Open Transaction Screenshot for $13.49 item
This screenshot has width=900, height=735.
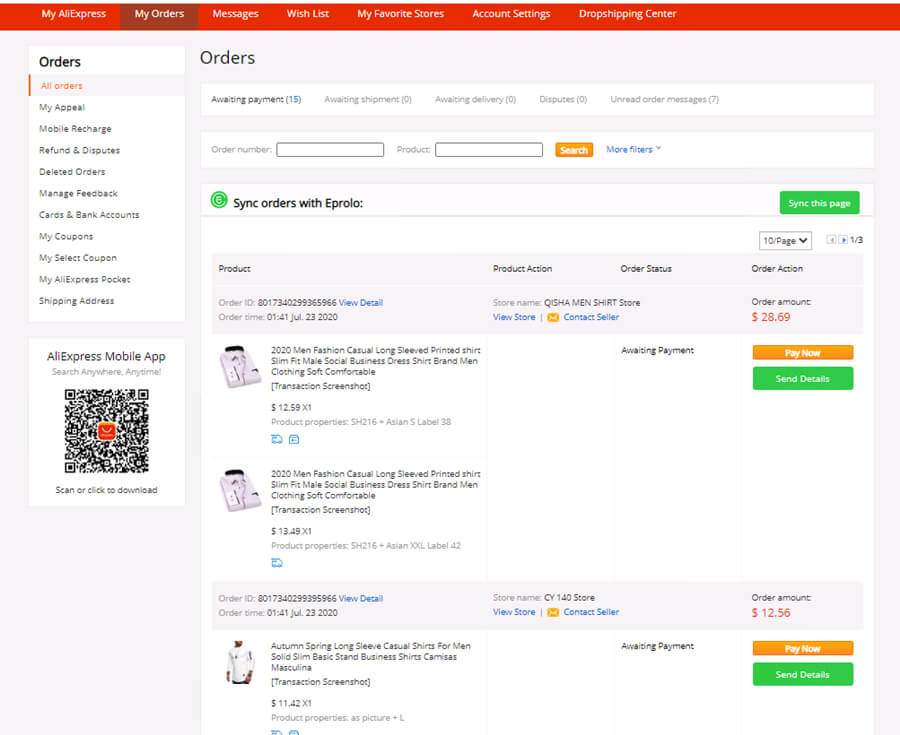(320, 510)
